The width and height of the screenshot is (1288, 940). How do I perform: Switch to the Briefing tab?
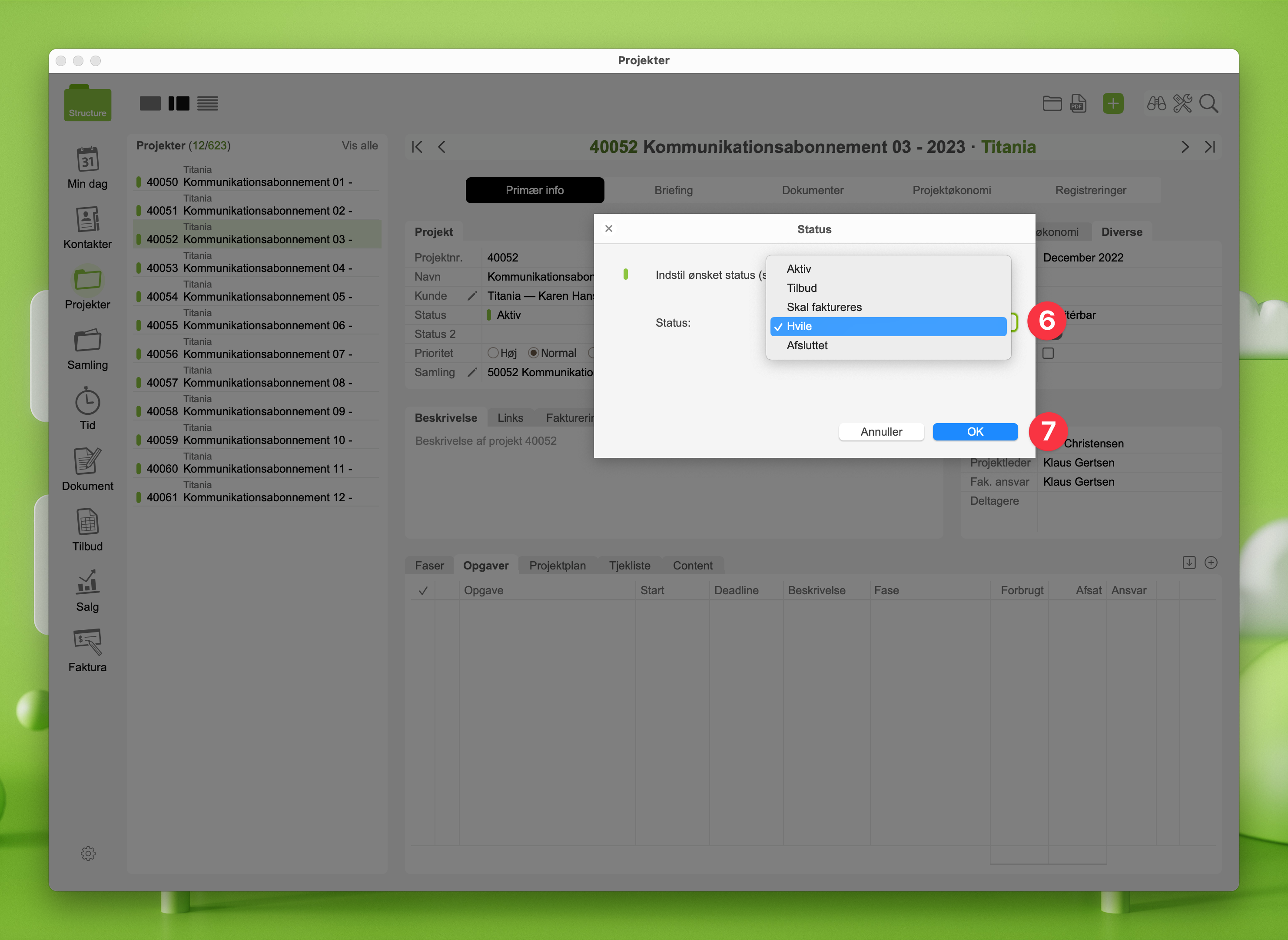click(673, 191)
